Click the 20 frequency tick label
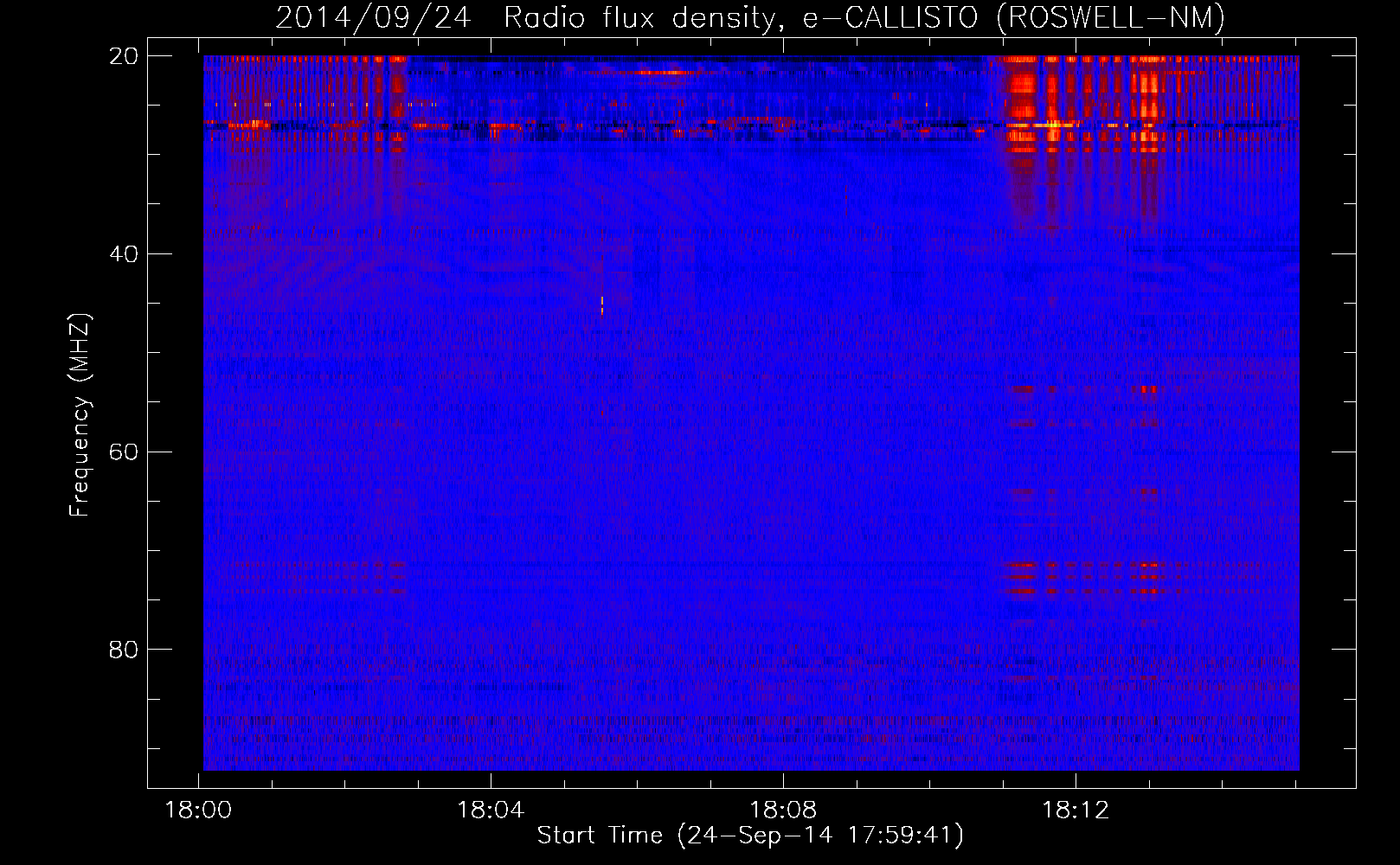 pyautogui.click(x=124, y=56)
